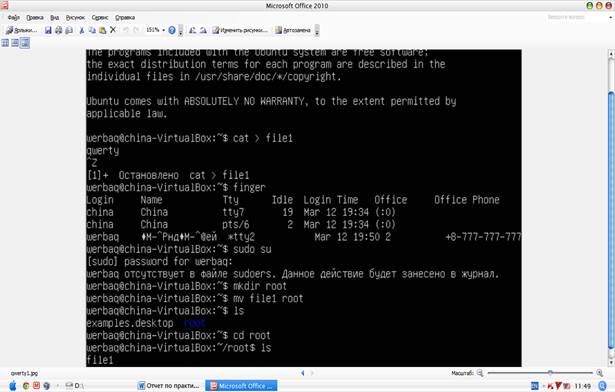Click the displayed terminal screenshot picture
Viewport: 615px width, 392px height.
[x=304, y=208]
